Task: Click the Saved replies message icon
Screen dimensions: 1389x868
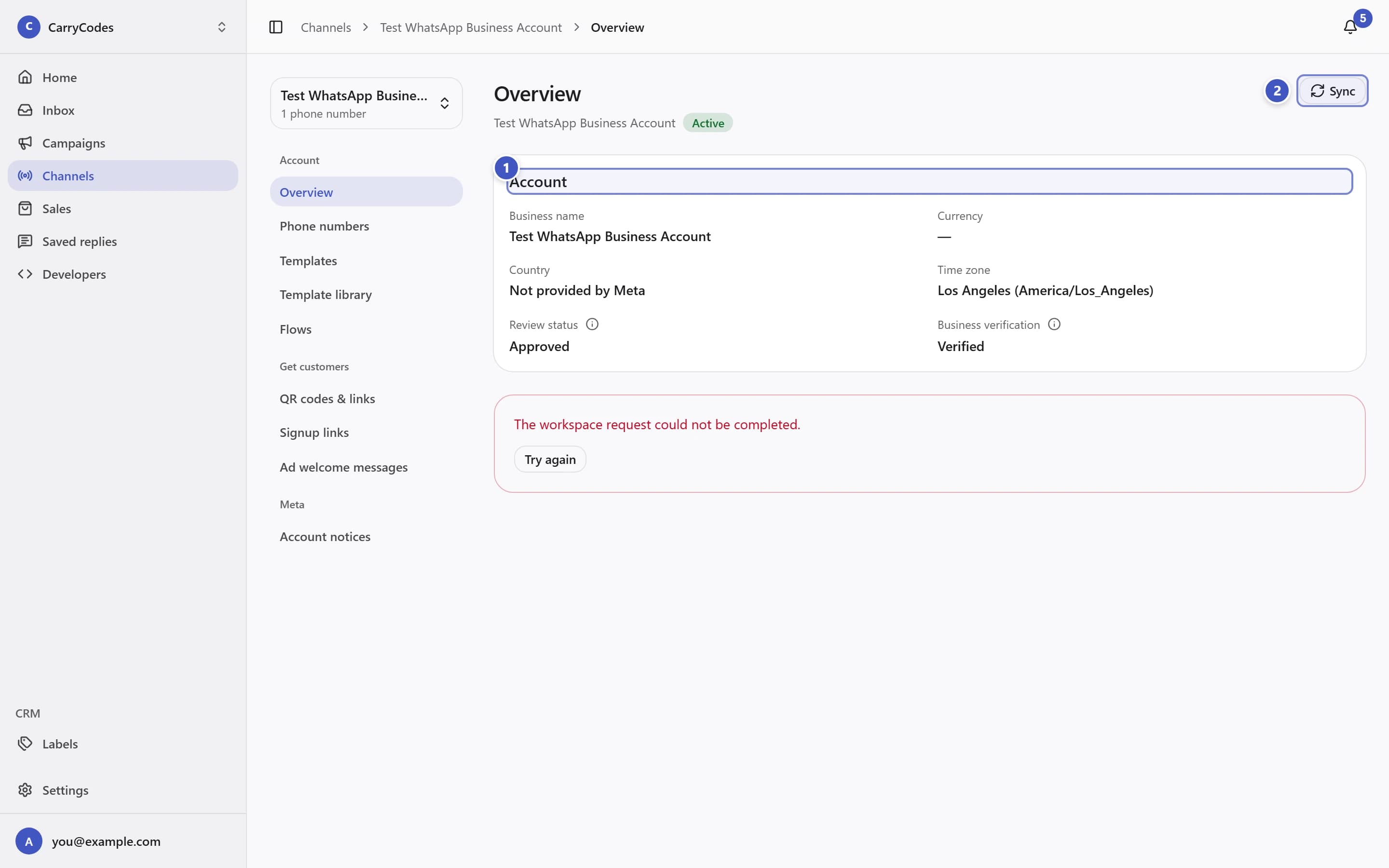Action: click(x=25, y=241)
